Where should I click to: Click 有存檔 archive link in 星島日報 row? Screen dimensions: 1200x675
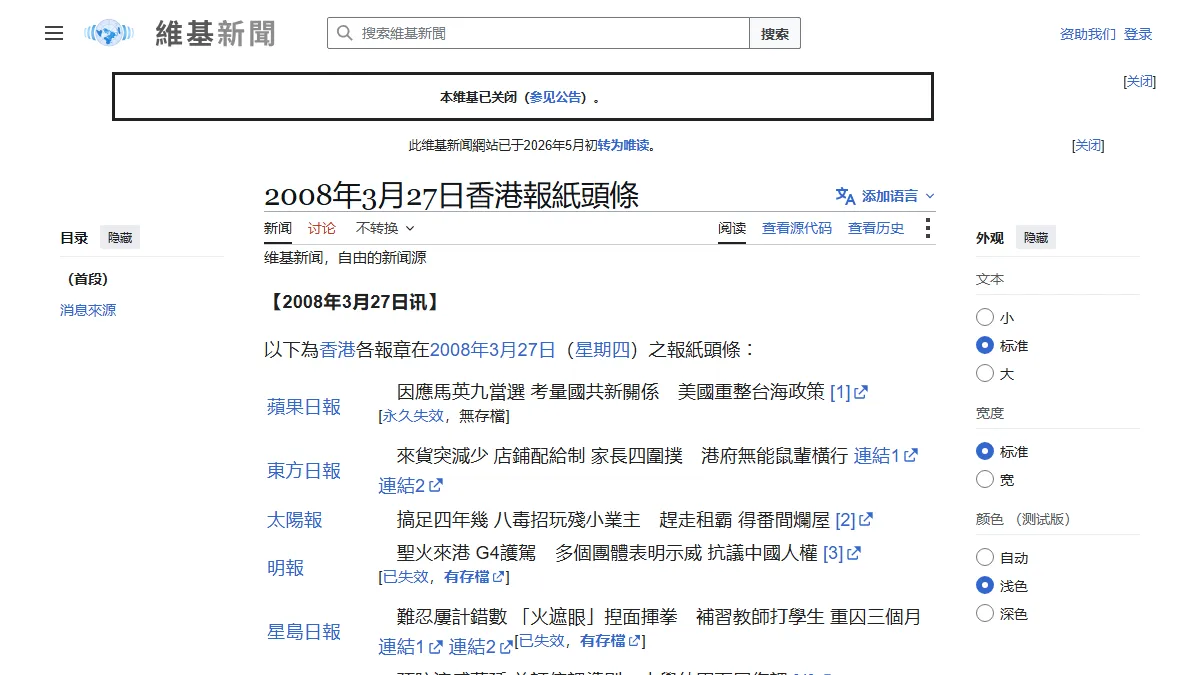[x=610, y=641]
